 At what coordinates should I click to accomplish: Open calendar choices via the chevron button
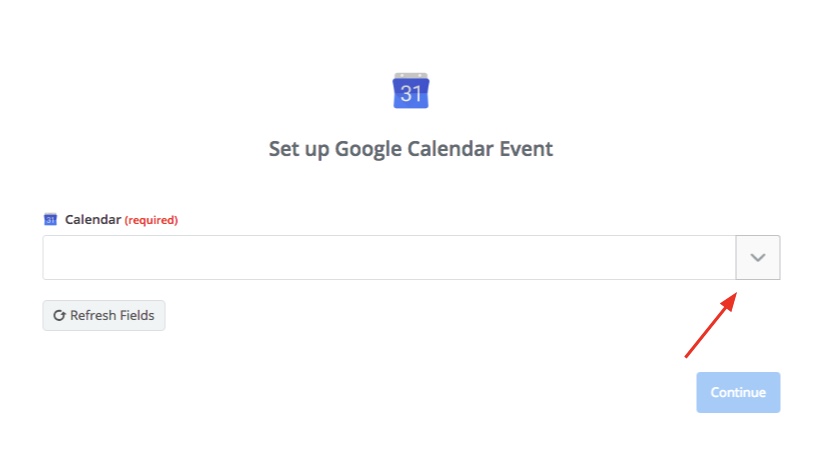click(758, 257)
